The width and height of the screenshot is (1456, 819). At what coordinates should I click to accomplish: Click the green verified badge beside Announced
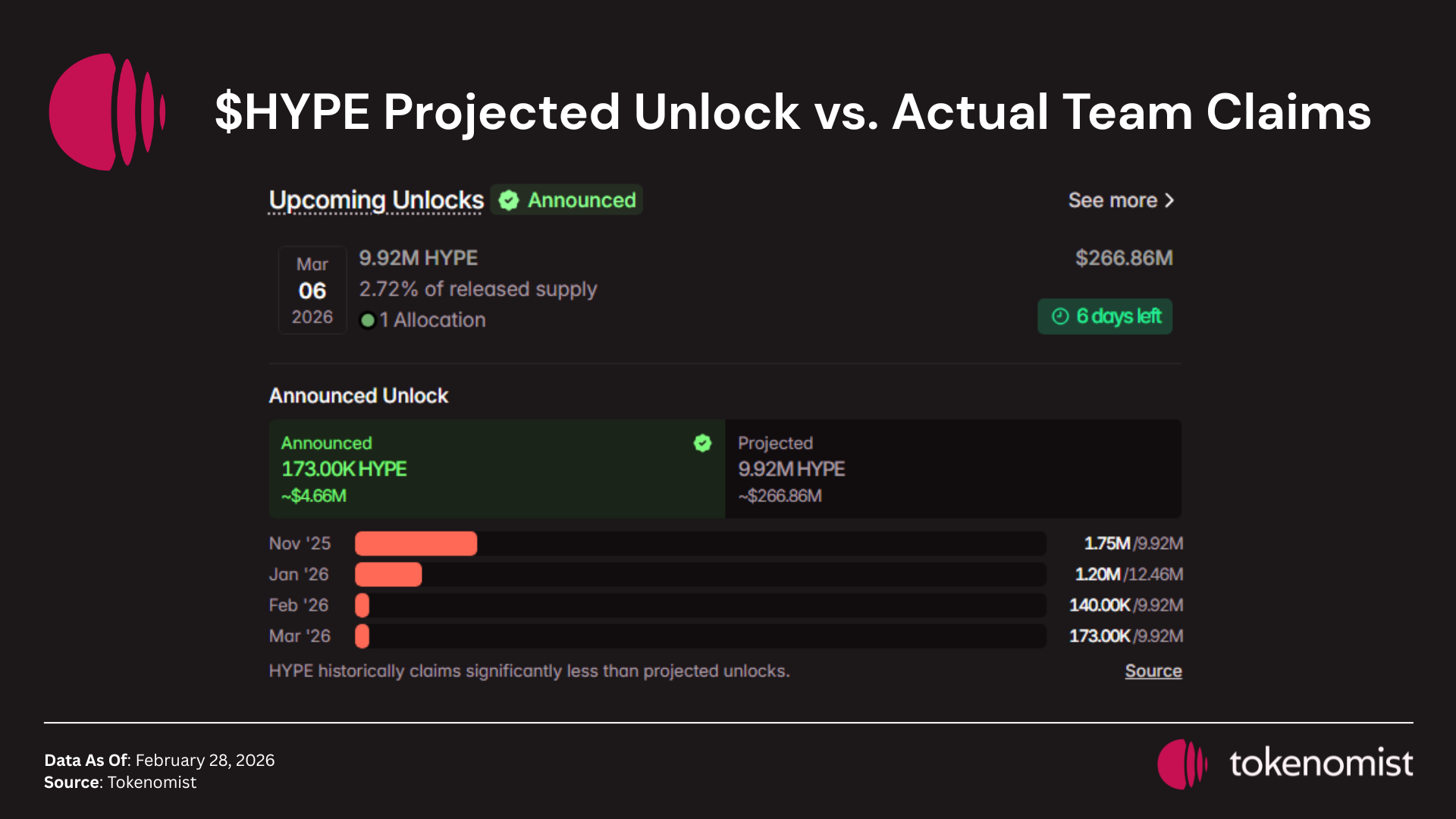pos(509,200)
